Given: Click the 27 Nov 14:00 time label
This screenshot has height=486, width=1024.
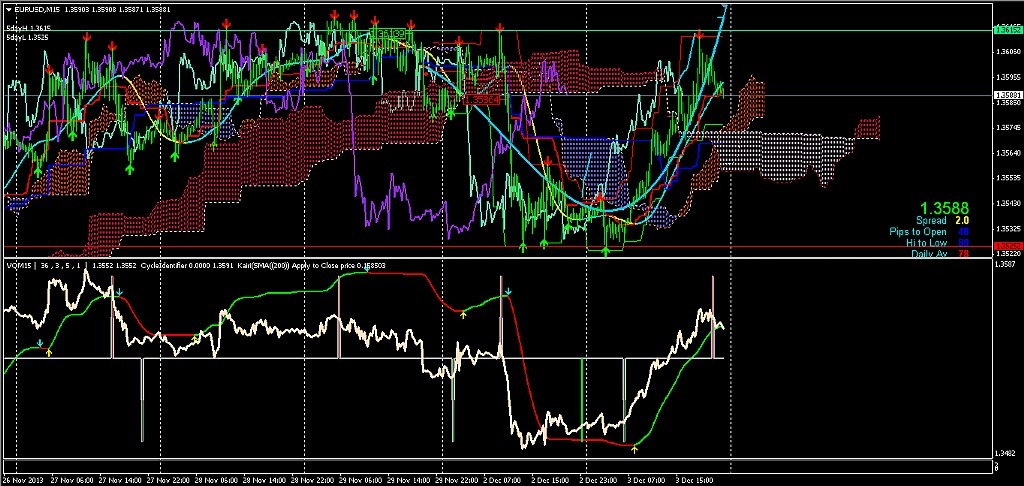Looking at the screenshot, I should pos(121,479).
